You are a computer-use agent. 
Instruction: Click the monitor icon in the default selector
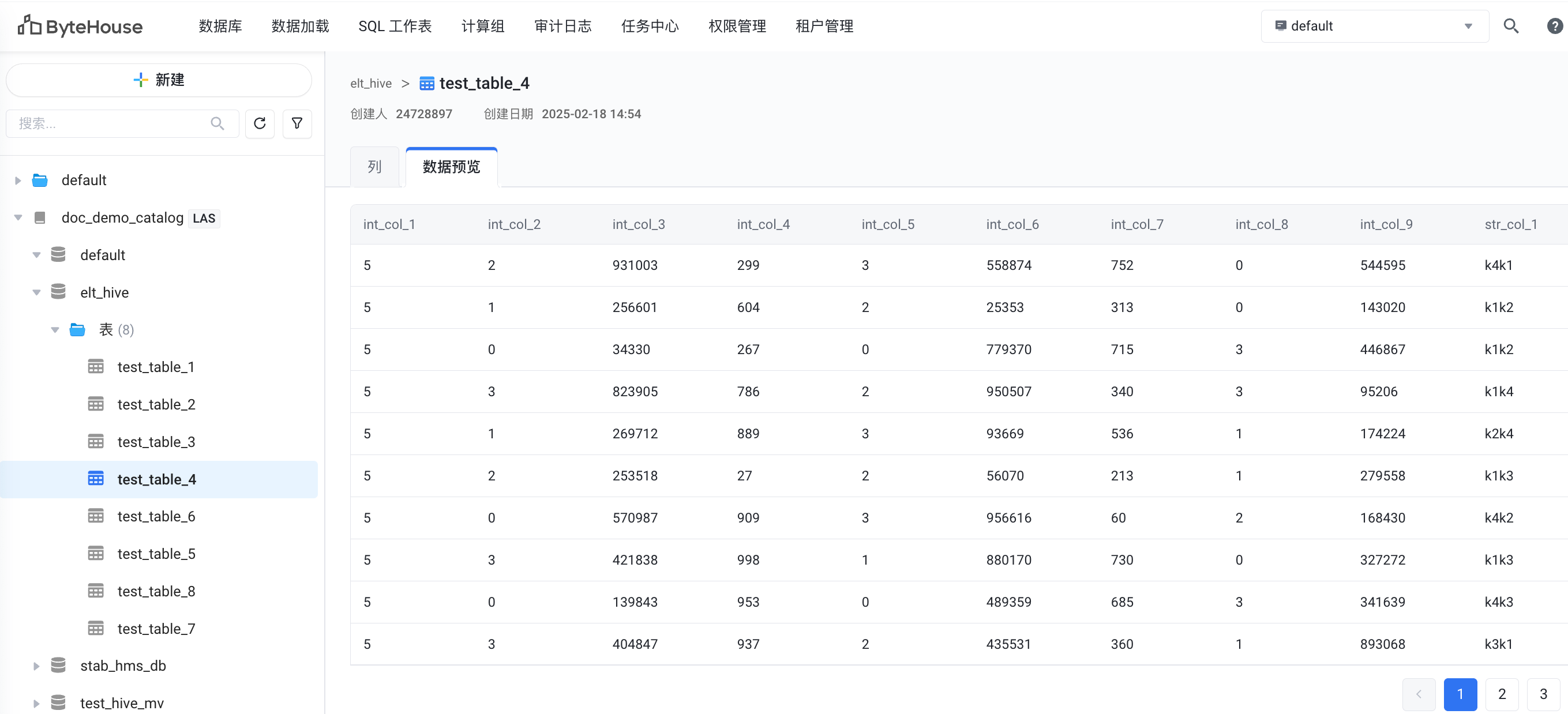coord(1281,26)
